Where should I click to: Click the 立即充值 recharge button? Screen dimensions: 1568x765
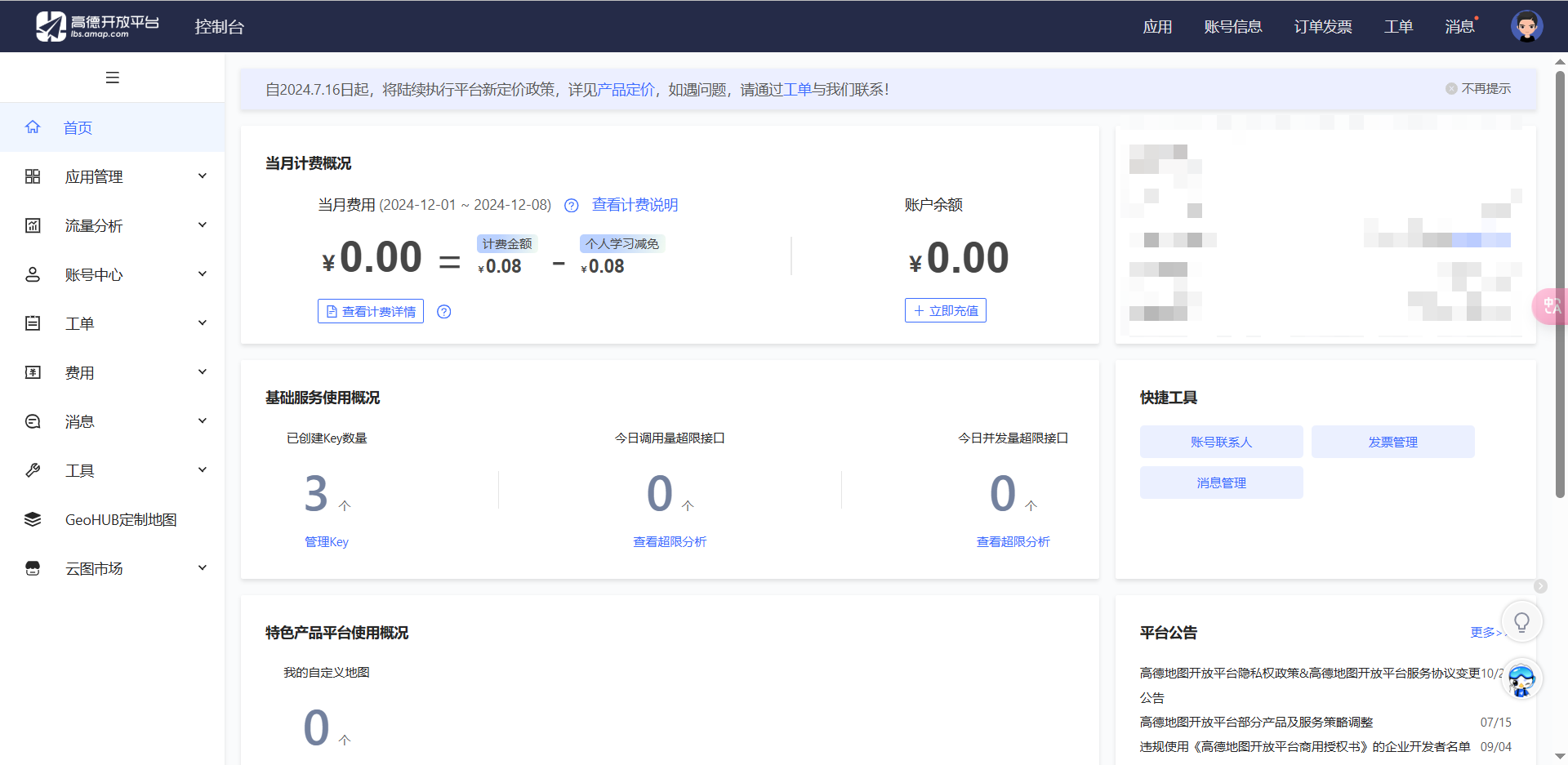(x=945, y=310)
